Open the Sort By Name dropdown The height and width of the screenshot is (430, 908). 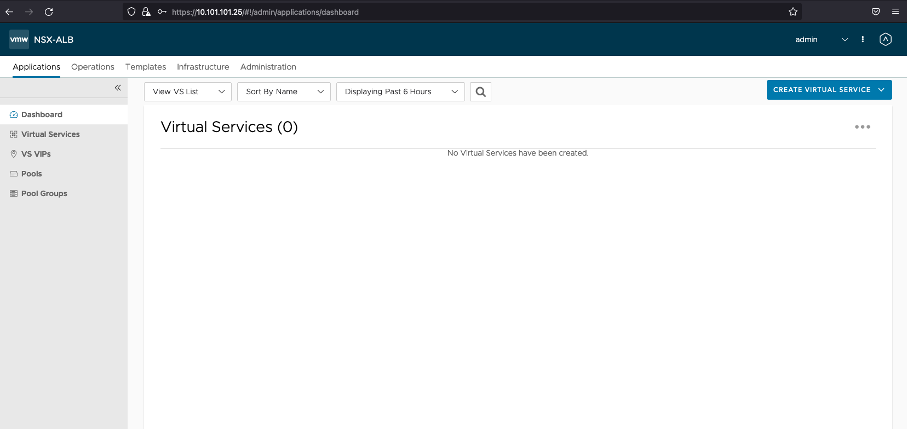(283, 91)
